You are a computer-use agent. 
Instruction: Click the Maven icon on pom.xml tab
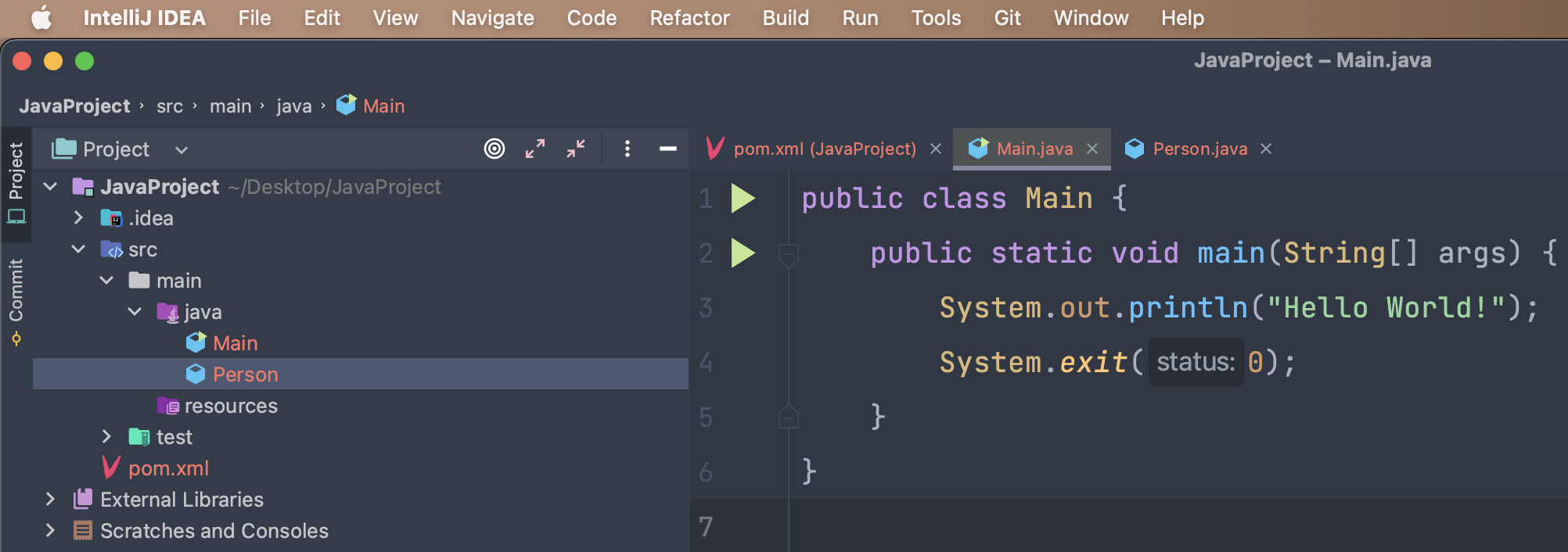pos(714,149)
